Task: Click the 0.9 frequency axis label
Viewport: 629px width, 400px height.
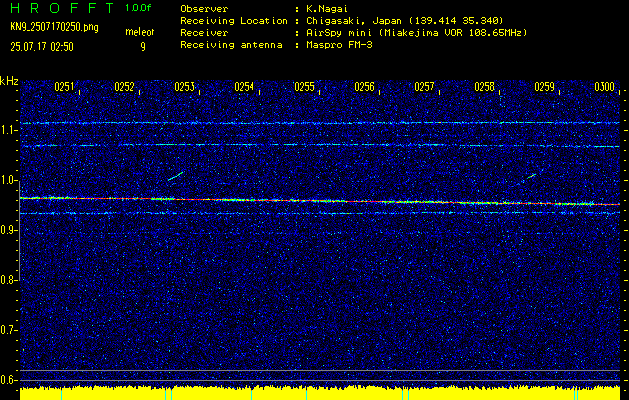Action: 7,231
